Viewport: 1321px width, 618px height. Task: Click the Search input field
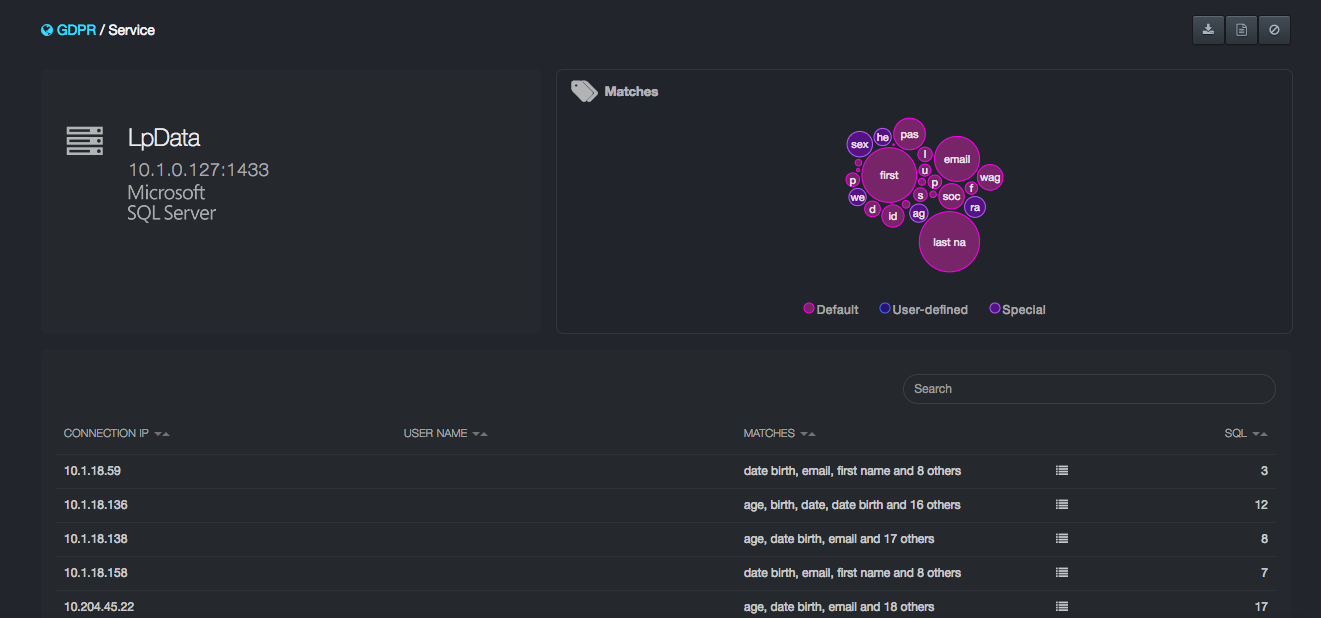1088,388
